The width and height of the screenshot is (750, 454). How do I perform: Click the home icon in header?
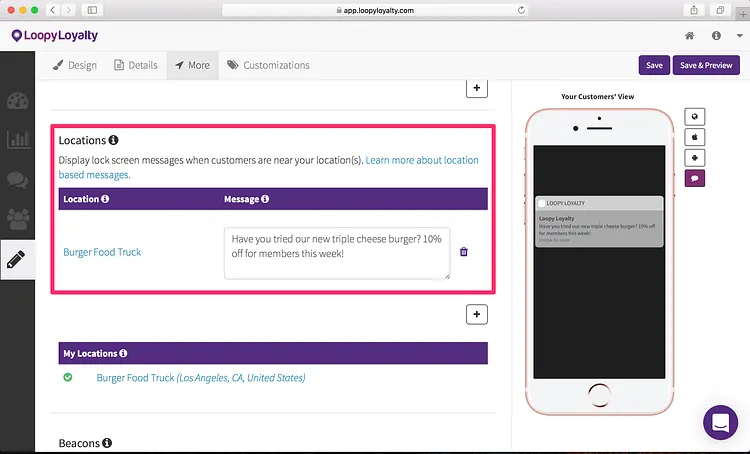coord(689,35)
